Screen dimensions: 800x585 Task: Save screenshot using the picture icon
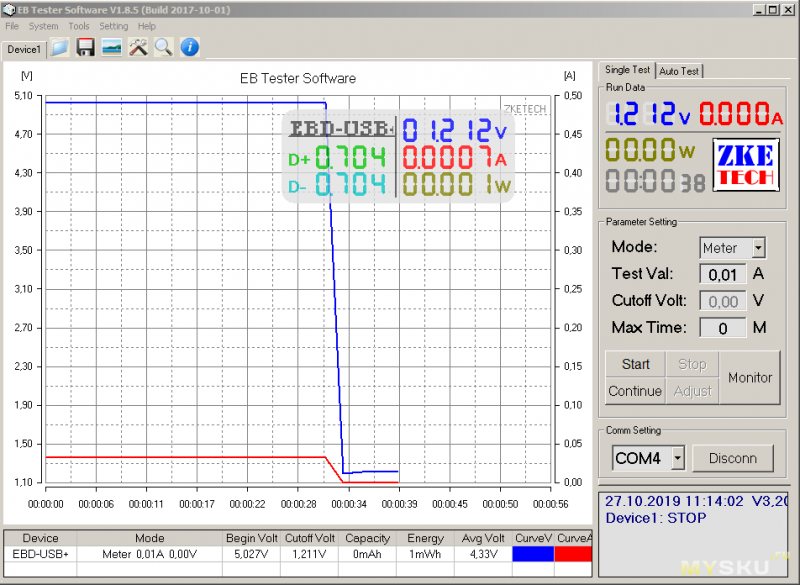coord(112,47)
